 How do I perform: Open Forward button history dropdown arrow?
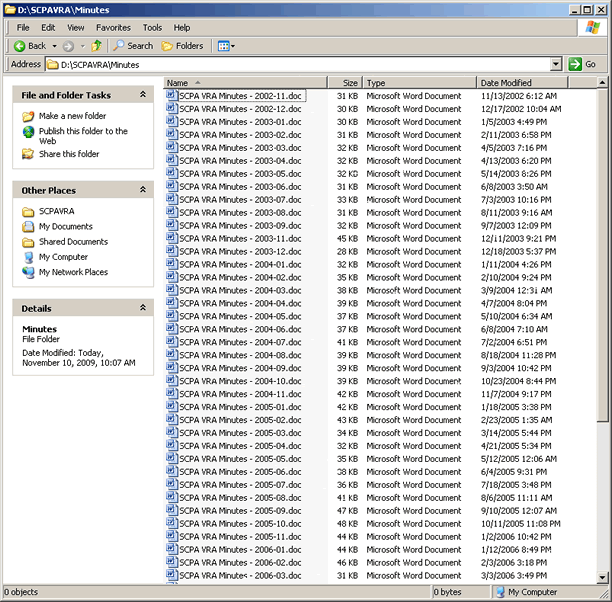pos(82,46)
